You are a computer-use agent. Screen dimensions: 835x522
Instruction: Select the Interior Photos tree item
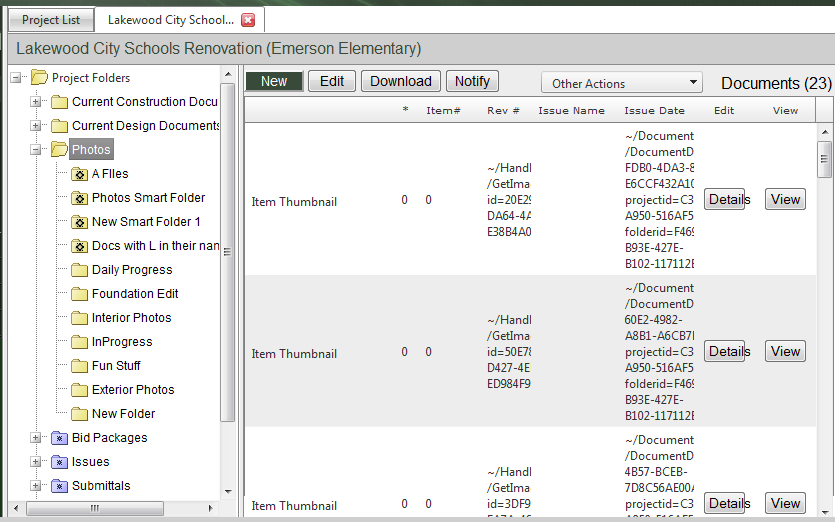tap(132, 317)
